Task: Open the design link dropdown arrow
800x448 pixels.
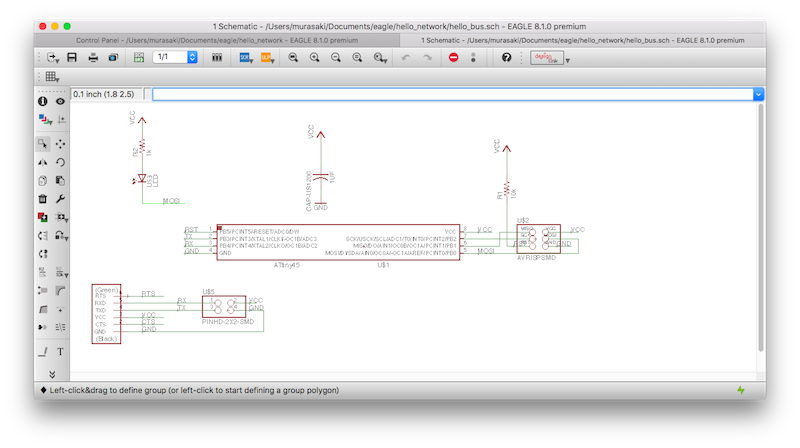Action: [x=568, y=60]
